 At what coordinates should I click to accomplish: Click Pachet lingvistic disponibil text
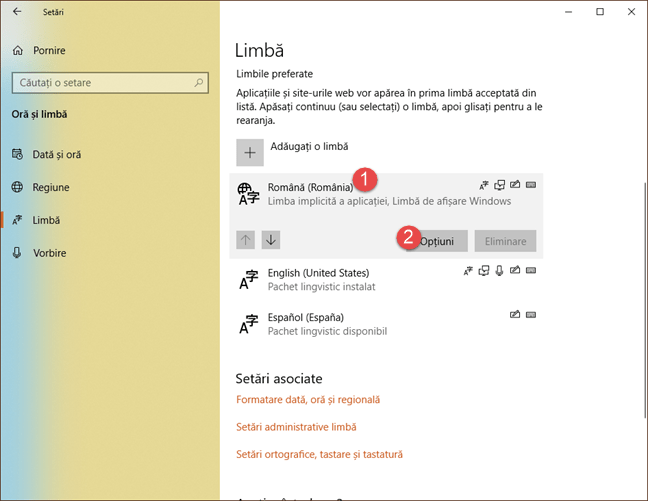(327, 331)
